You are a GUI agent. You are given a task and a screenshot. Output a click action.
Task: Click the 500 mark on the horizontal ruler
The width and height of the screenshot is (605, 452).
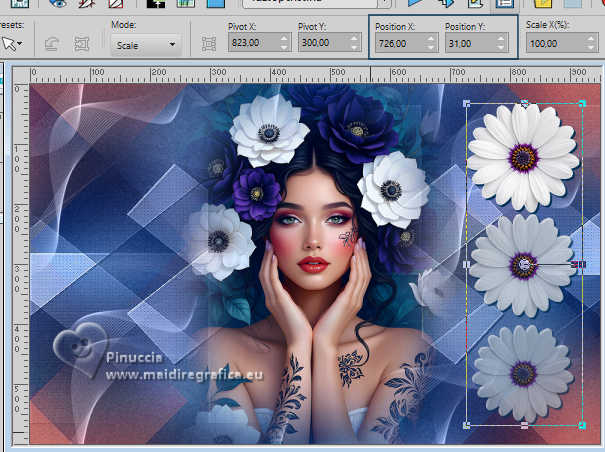click(338, 72)
